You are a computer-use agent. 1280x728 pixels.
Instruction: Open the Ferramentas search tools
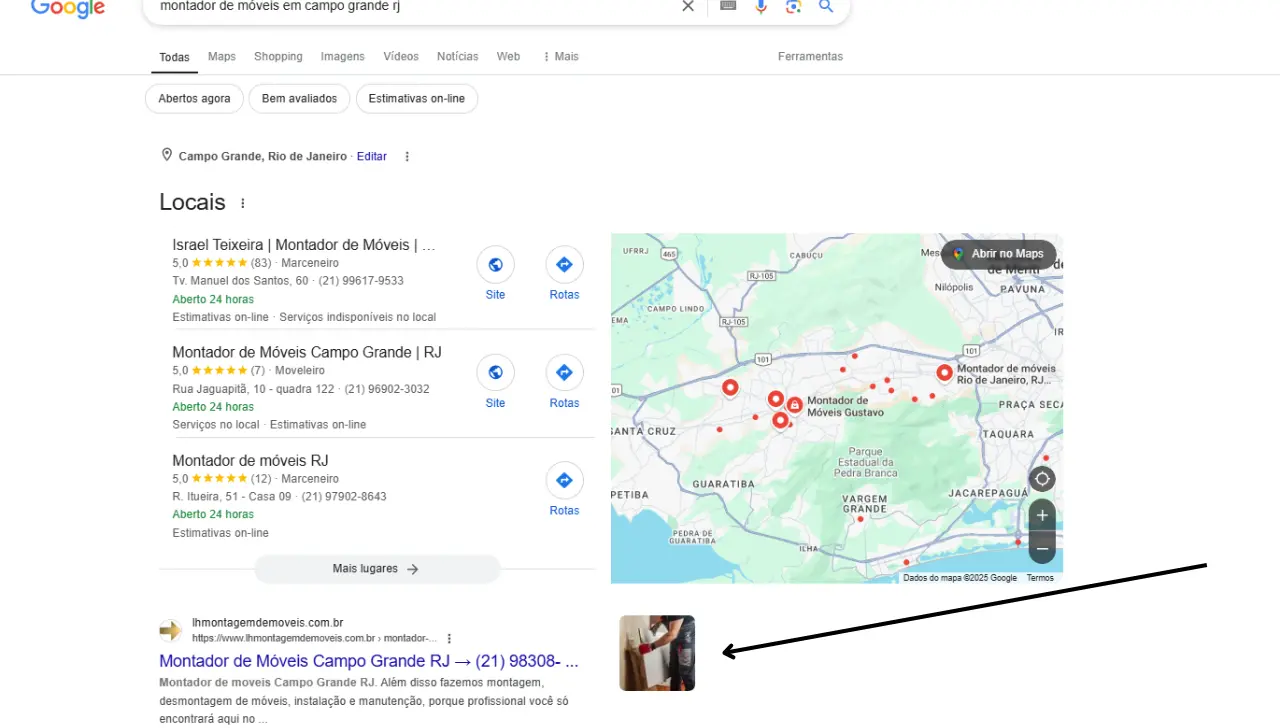810,57
